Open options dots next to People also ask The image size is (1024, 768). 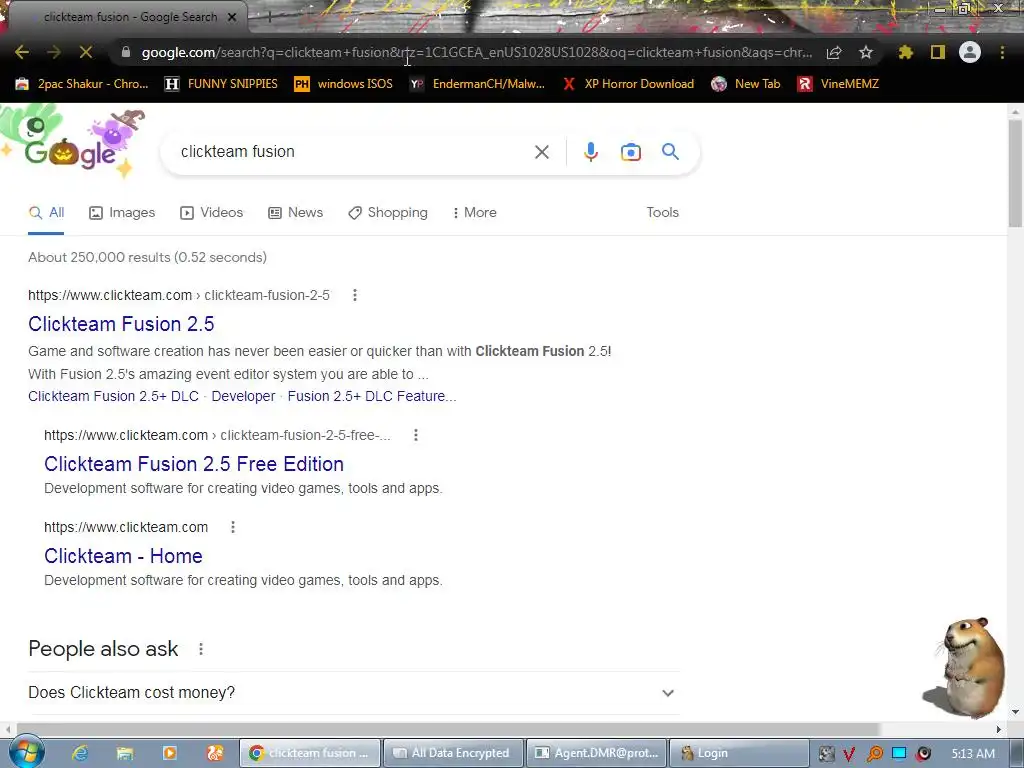201,649
